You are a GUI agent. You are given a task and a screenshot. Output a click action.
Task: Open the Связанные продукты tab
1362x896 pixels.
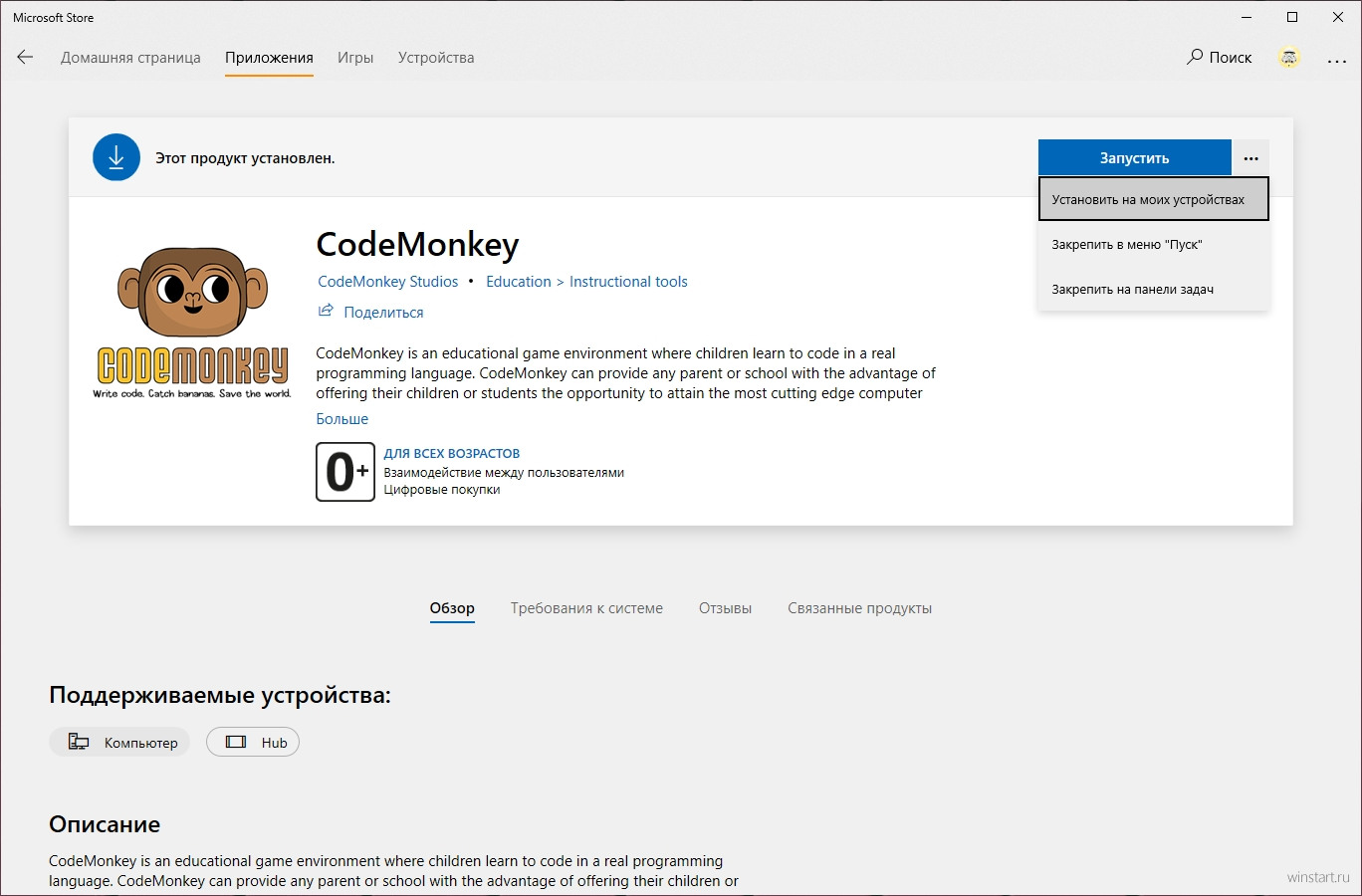point(860,608)
